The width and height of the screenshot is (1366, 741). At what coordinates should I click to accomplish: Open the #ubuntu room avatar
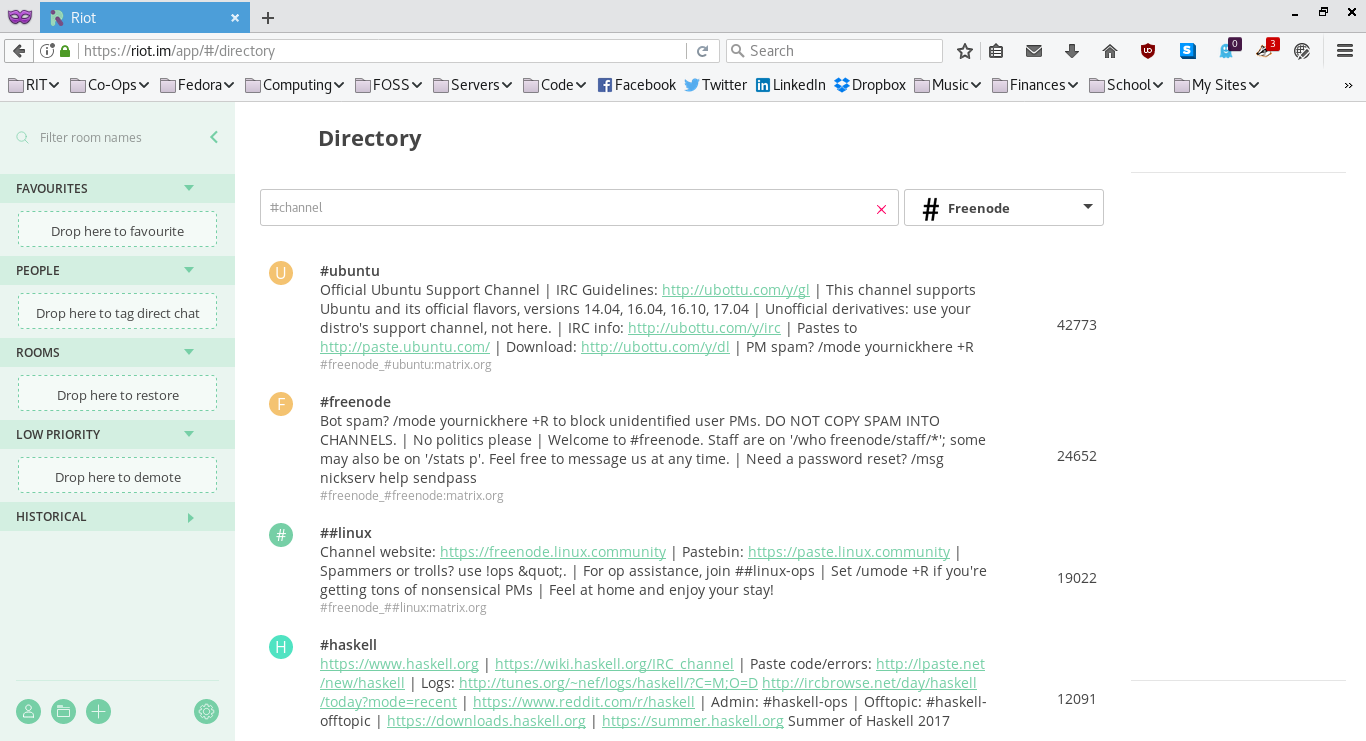click(281, 272)
